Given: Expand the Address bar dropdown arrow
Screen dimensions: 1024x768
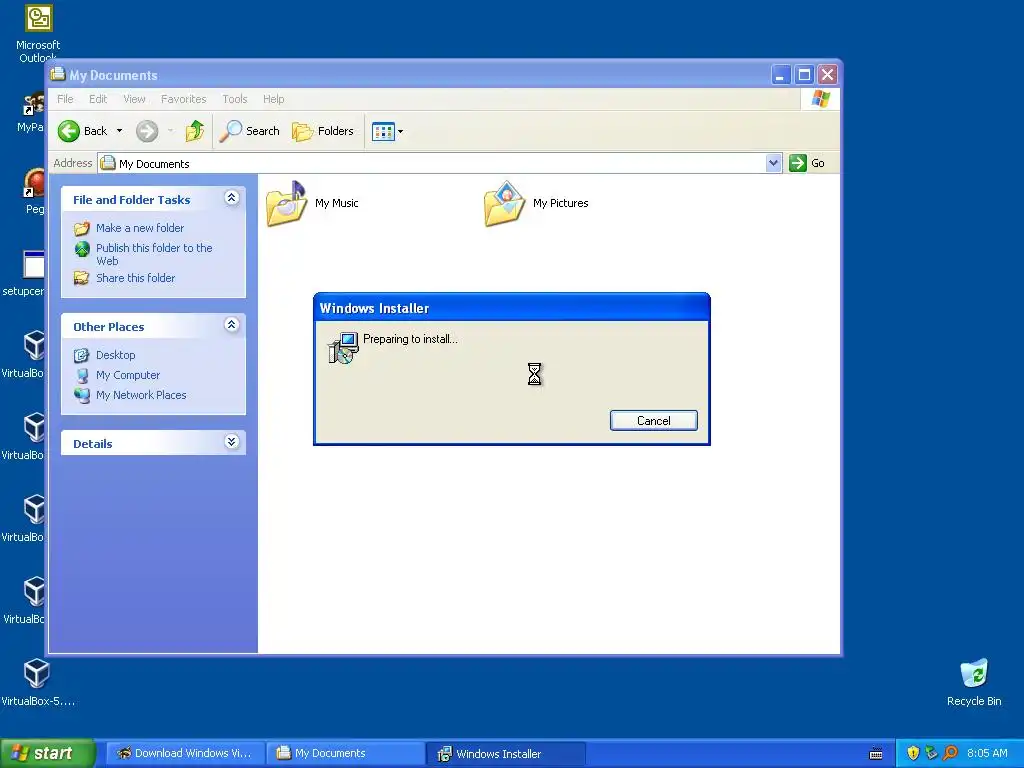Looking at the screenshot, I should (x=773, y=163).
